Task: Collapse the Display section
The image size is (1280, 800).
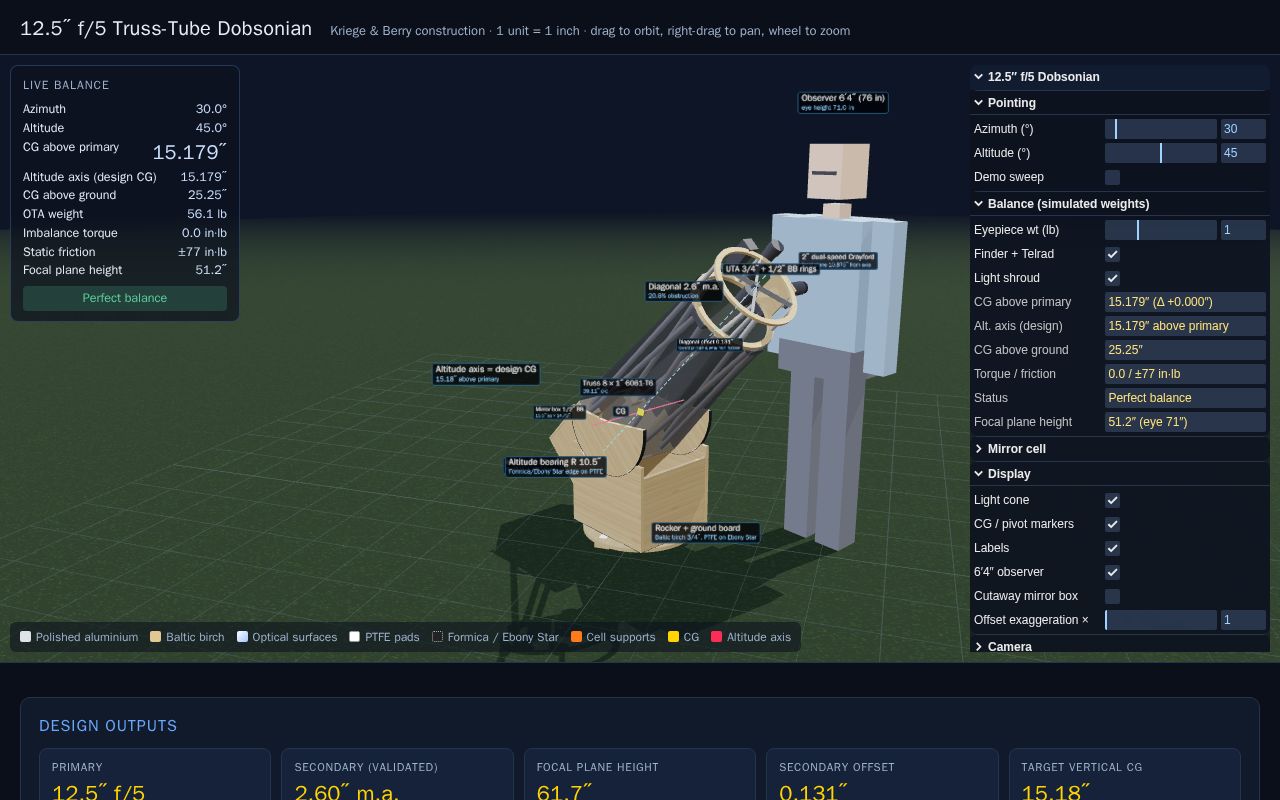Action: tap(1119, 474)
